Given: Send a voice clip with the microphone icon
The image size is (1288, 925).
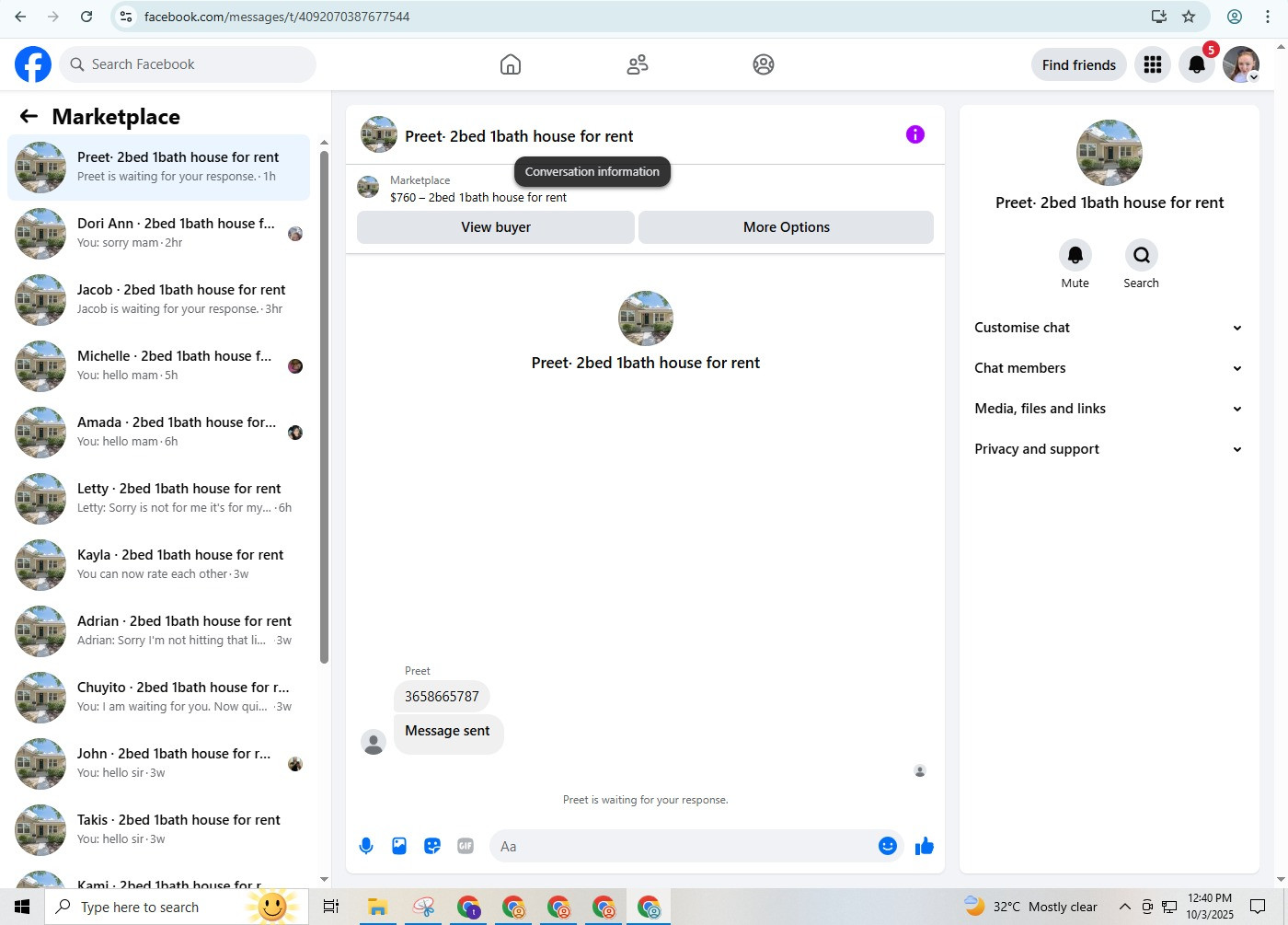Looking at the screenshot, I should click(x=366, y=846).
